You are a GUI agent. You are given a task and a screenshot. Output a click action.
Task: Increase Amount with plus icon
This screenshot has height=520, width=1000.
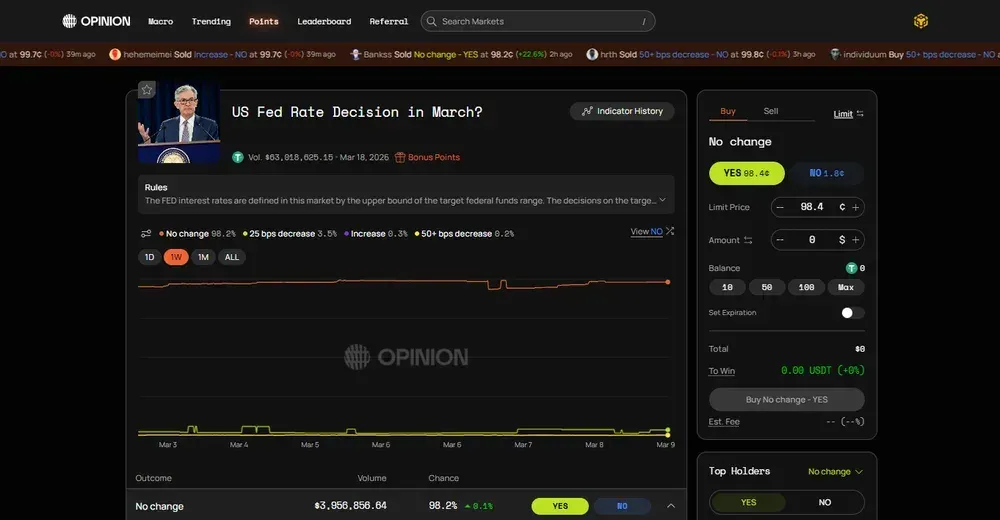pyautogui.click(x=855, y=240)
